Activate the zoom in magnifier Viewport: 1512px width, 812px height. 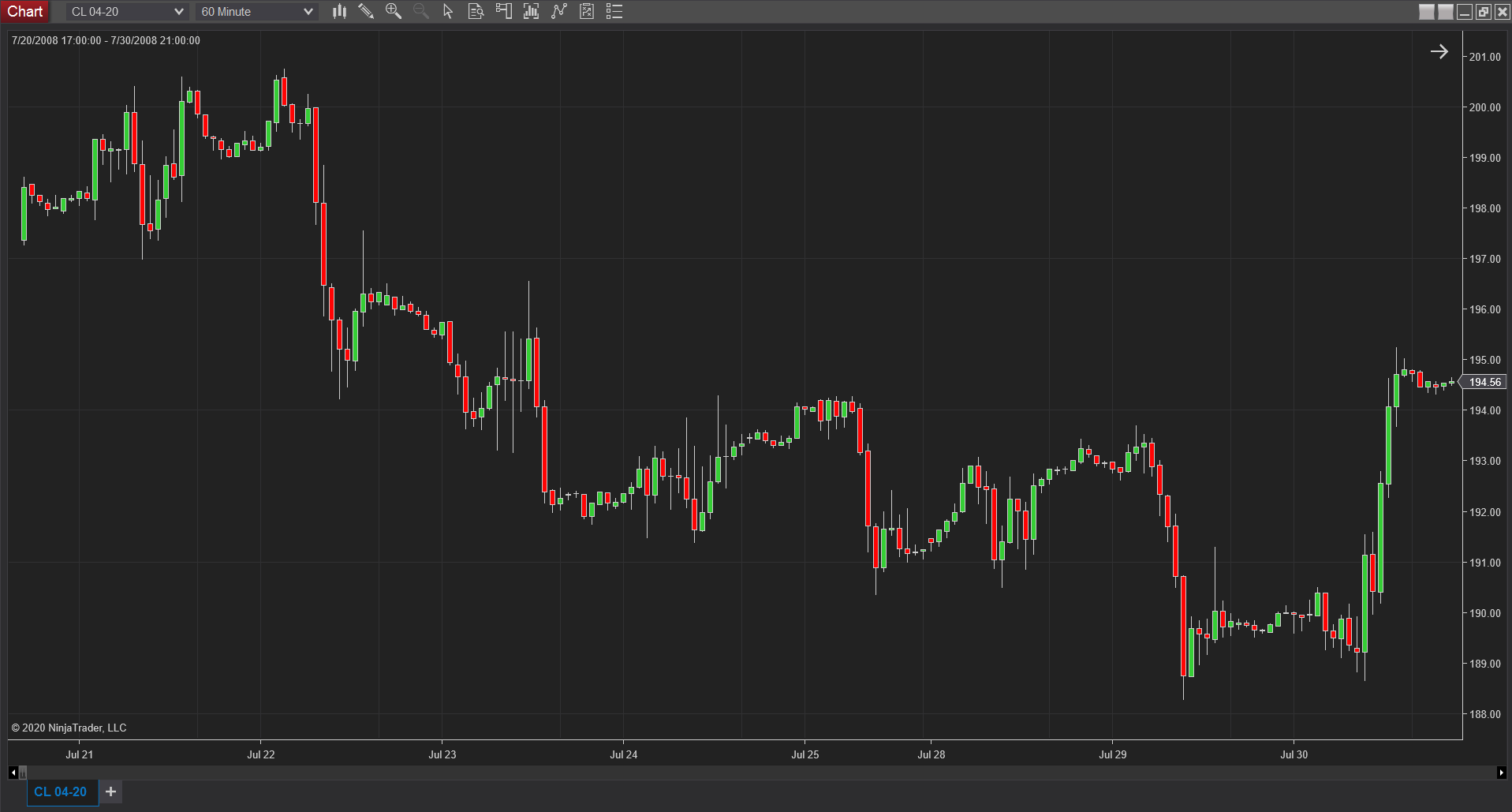point(393,11)
